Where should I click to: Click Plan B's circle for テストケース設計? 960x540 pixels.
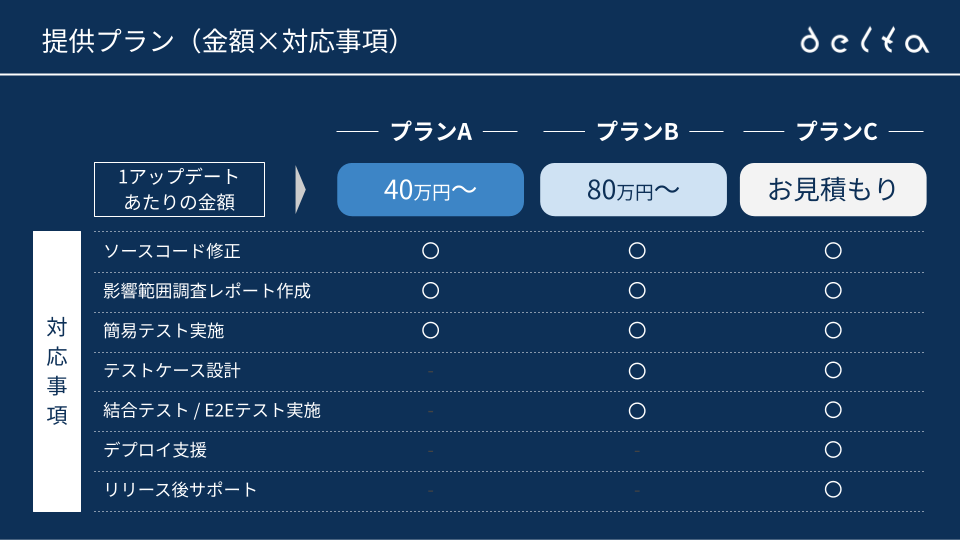[x=637, y=371]
